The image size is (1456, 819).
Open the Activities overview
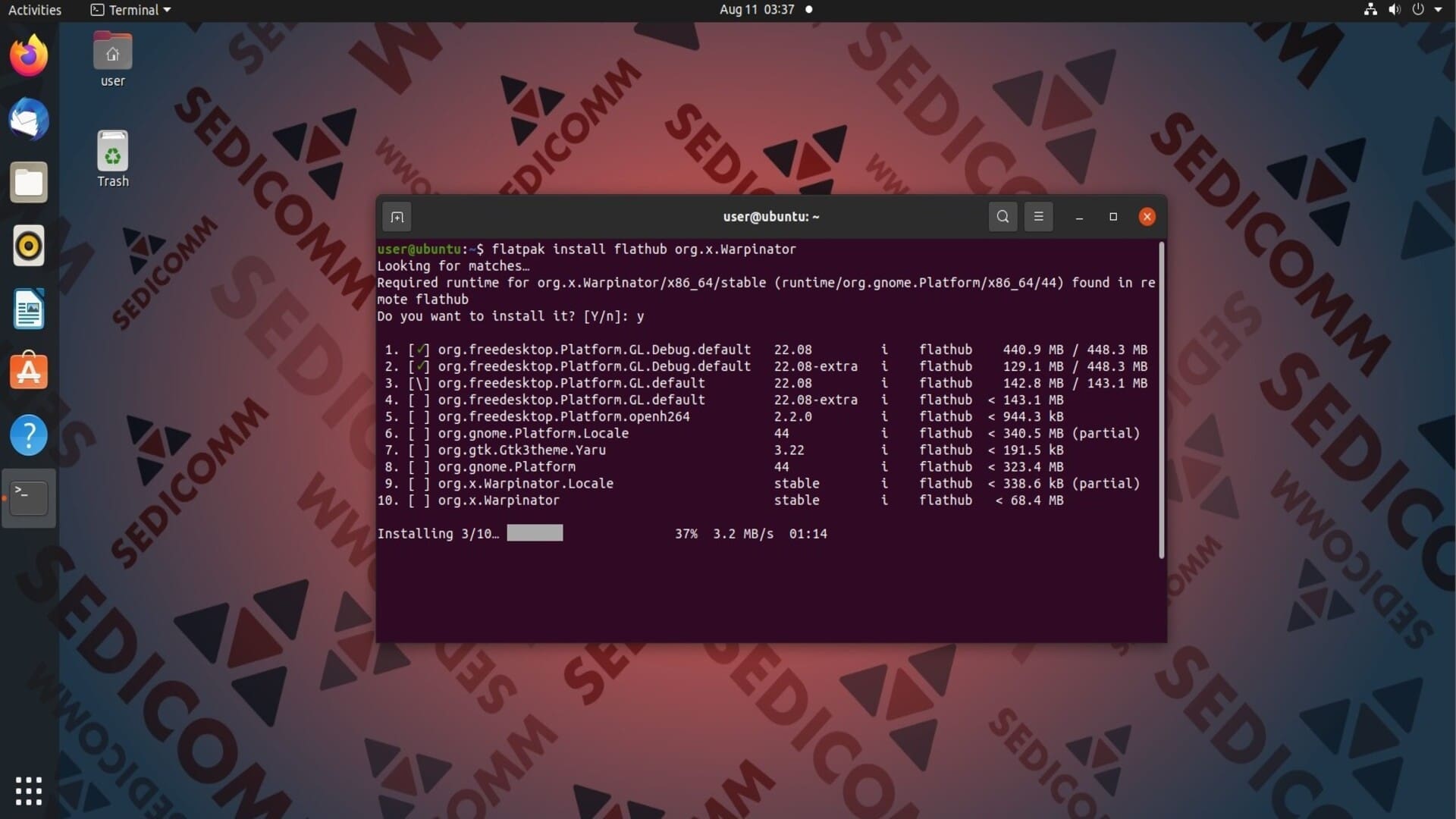point(35,10)
